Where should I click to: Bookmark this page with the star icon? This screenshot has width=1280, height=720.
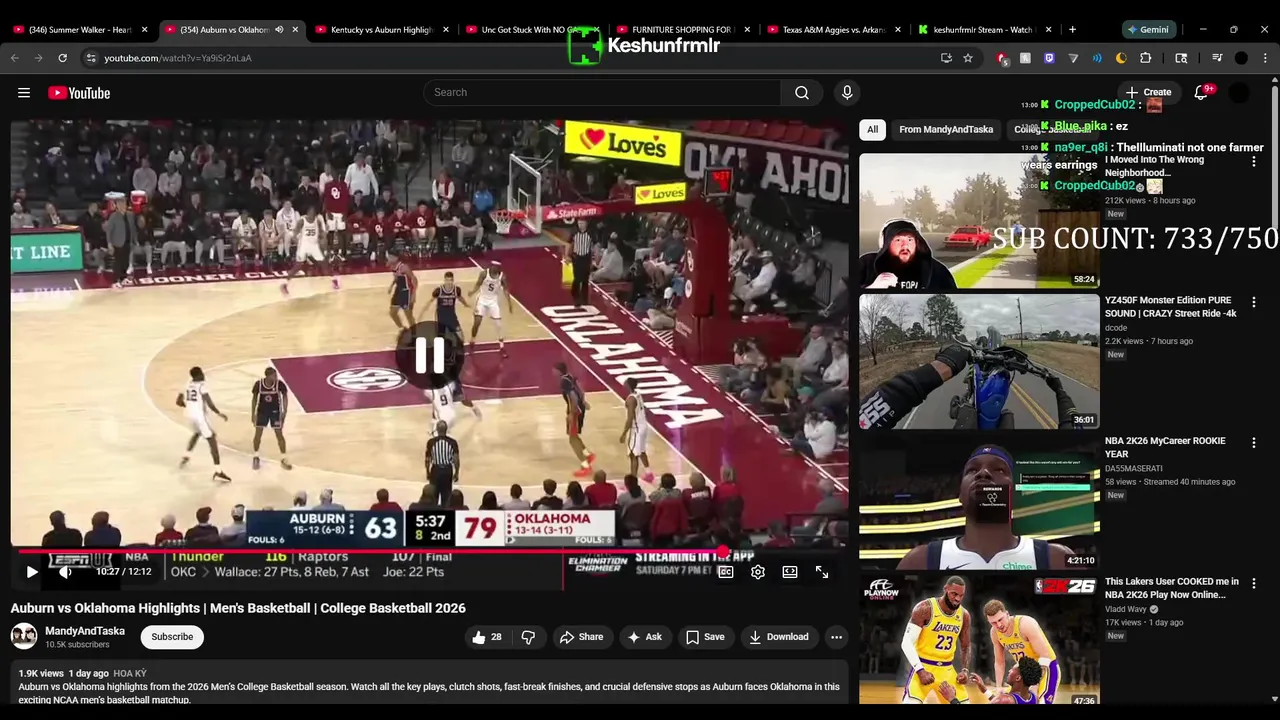point(968,58)
